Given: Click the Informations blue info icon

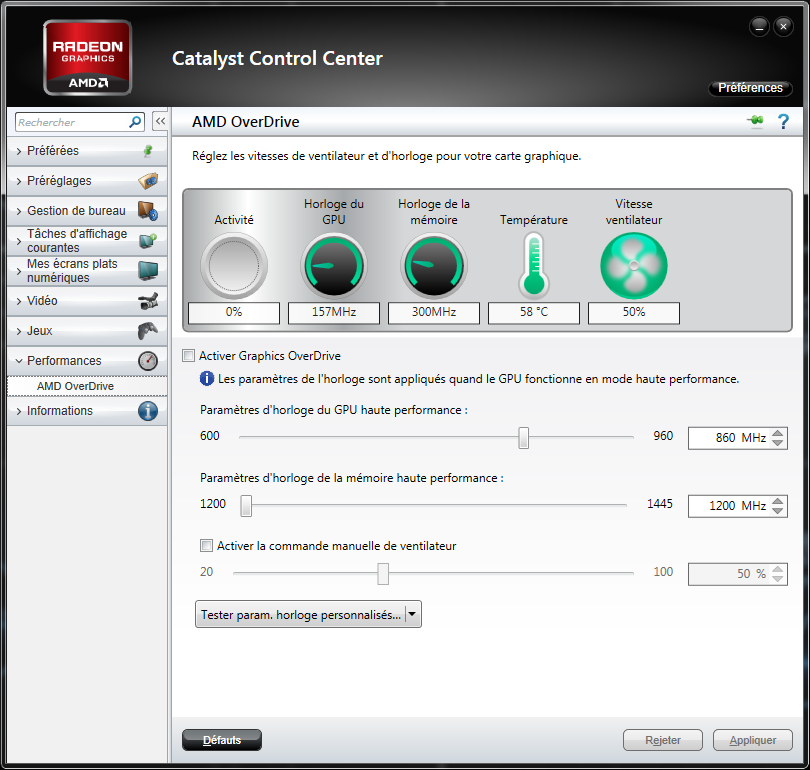Looking at the screenshot, I should [147, 411].
